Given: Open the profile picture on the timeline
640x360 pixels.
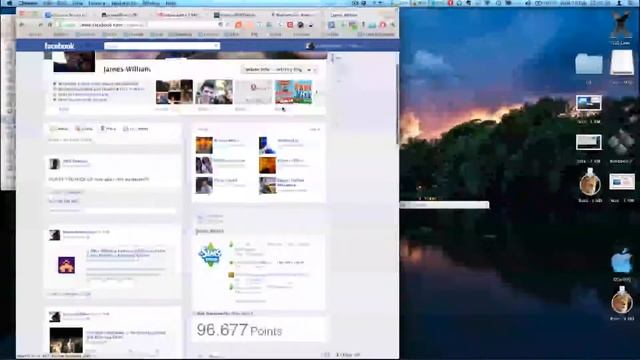Looking at the screenshot, I should pyautogui.click(x=74, y=61).
